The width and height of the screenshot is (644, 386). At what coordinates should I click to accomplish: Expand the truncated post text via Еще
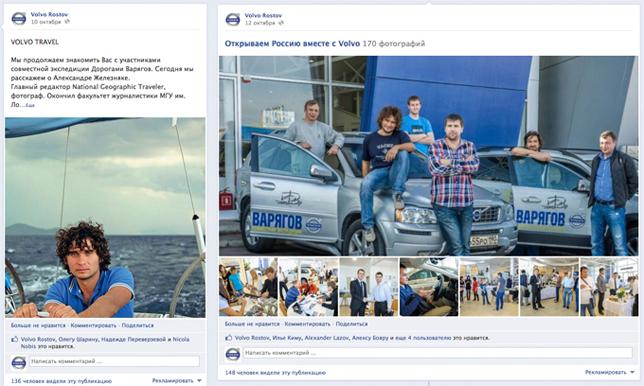pyautogui.click(x=30, y=106)
